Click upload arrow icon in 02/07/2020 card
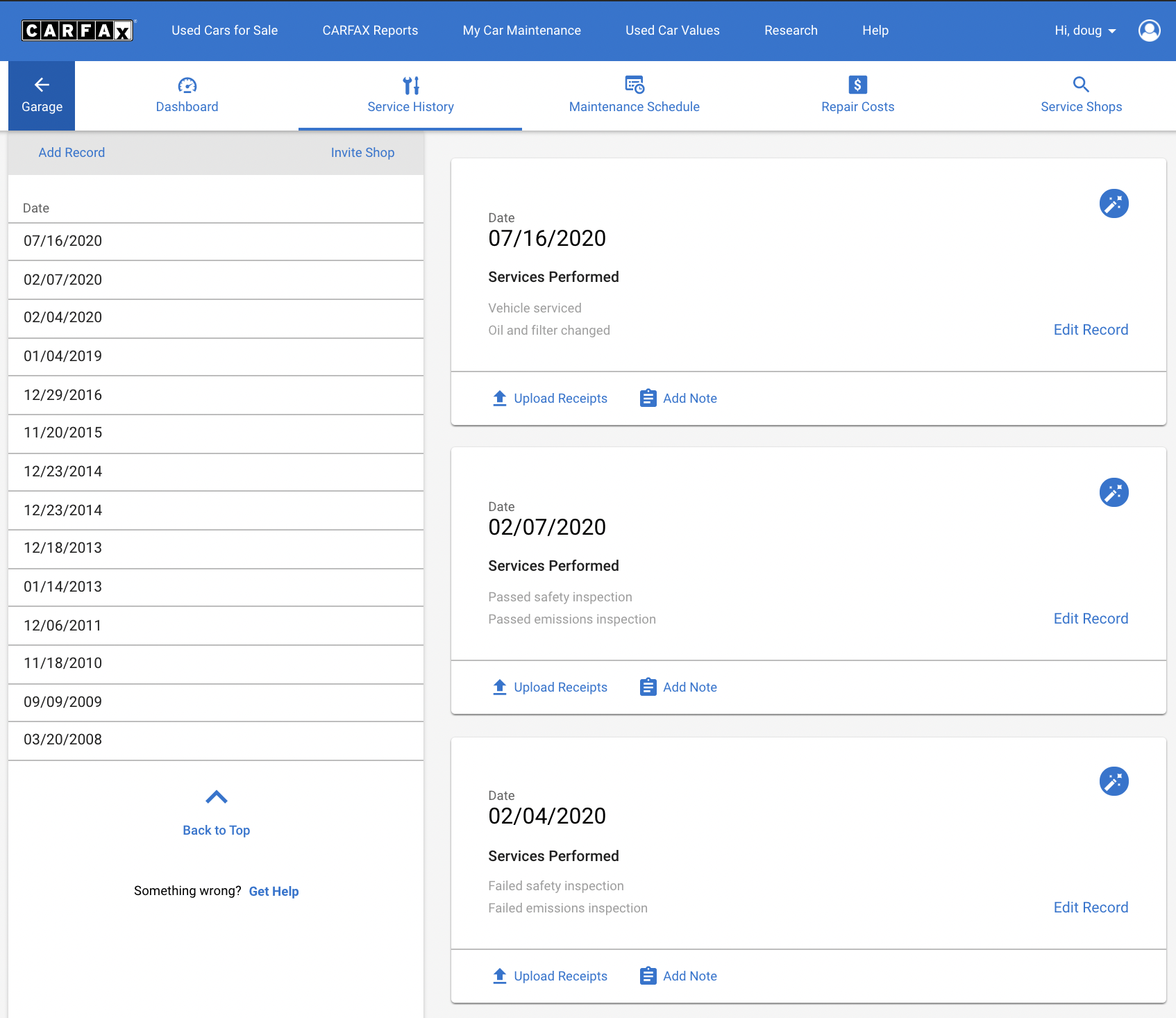This screenshot has width=1176, height=1018. click(500, 687)
